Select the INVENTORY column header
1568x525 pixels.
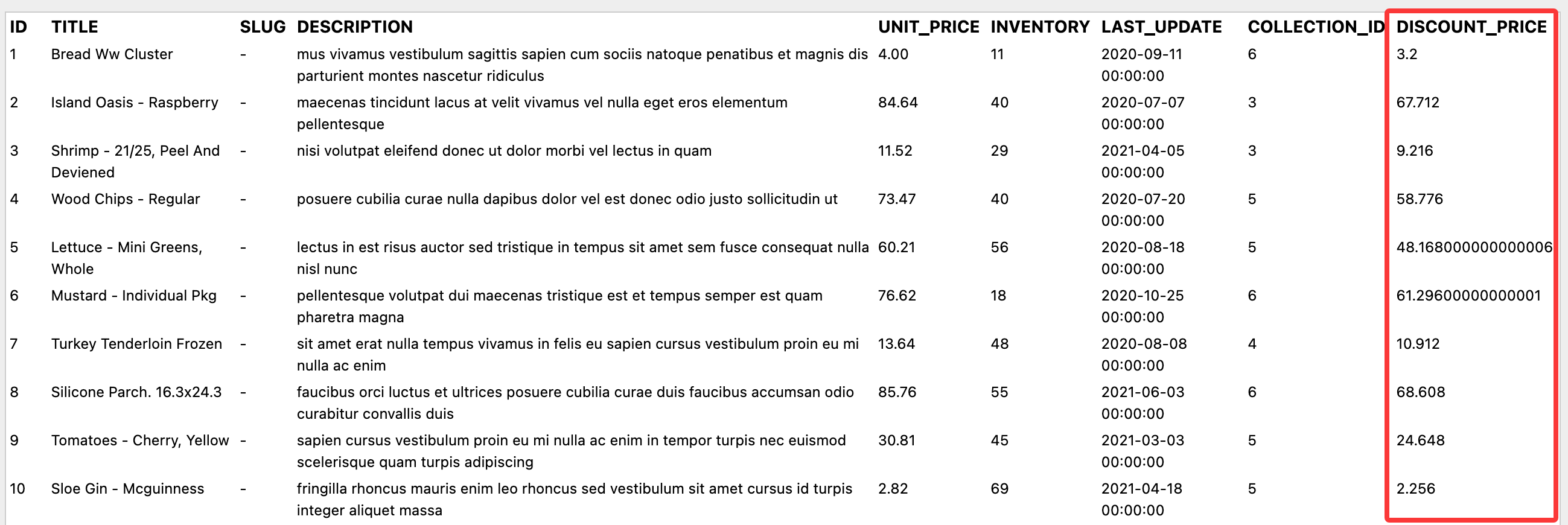pyautogui.click(x=1040, y=27)
